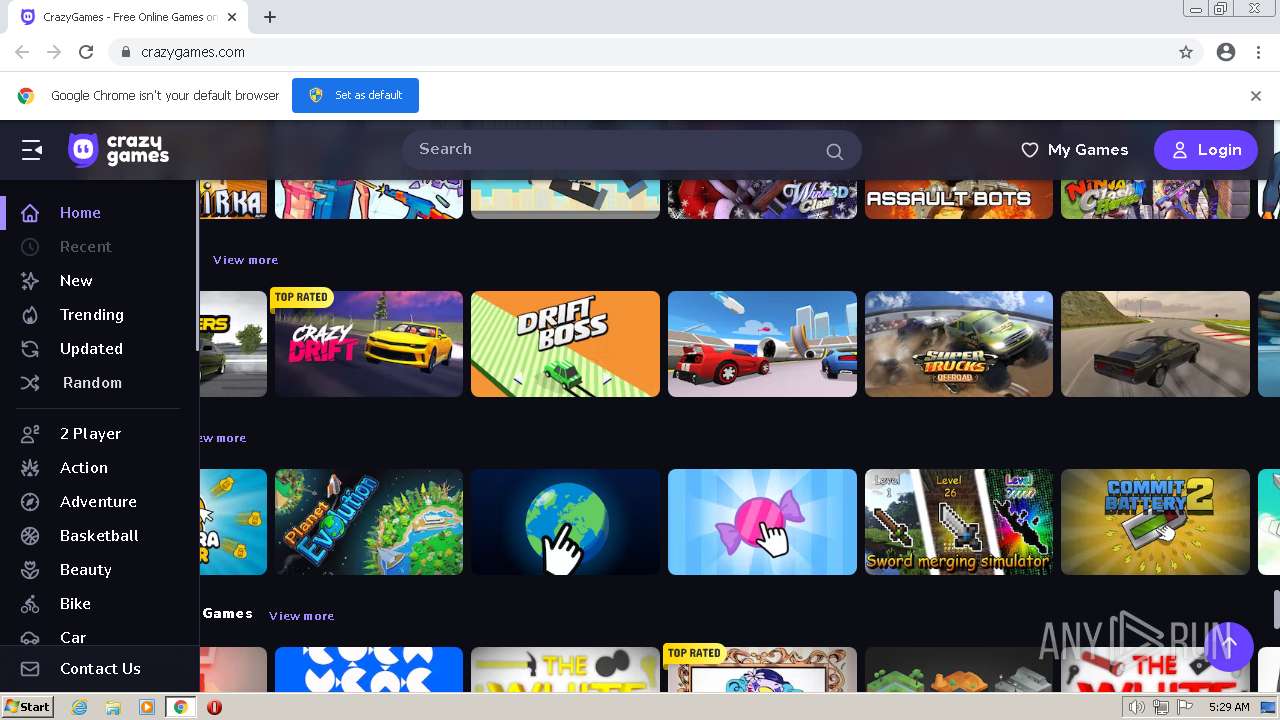Click the Basketball ball icon
The width and height of the screenshot is (1280, 720).
30,536
